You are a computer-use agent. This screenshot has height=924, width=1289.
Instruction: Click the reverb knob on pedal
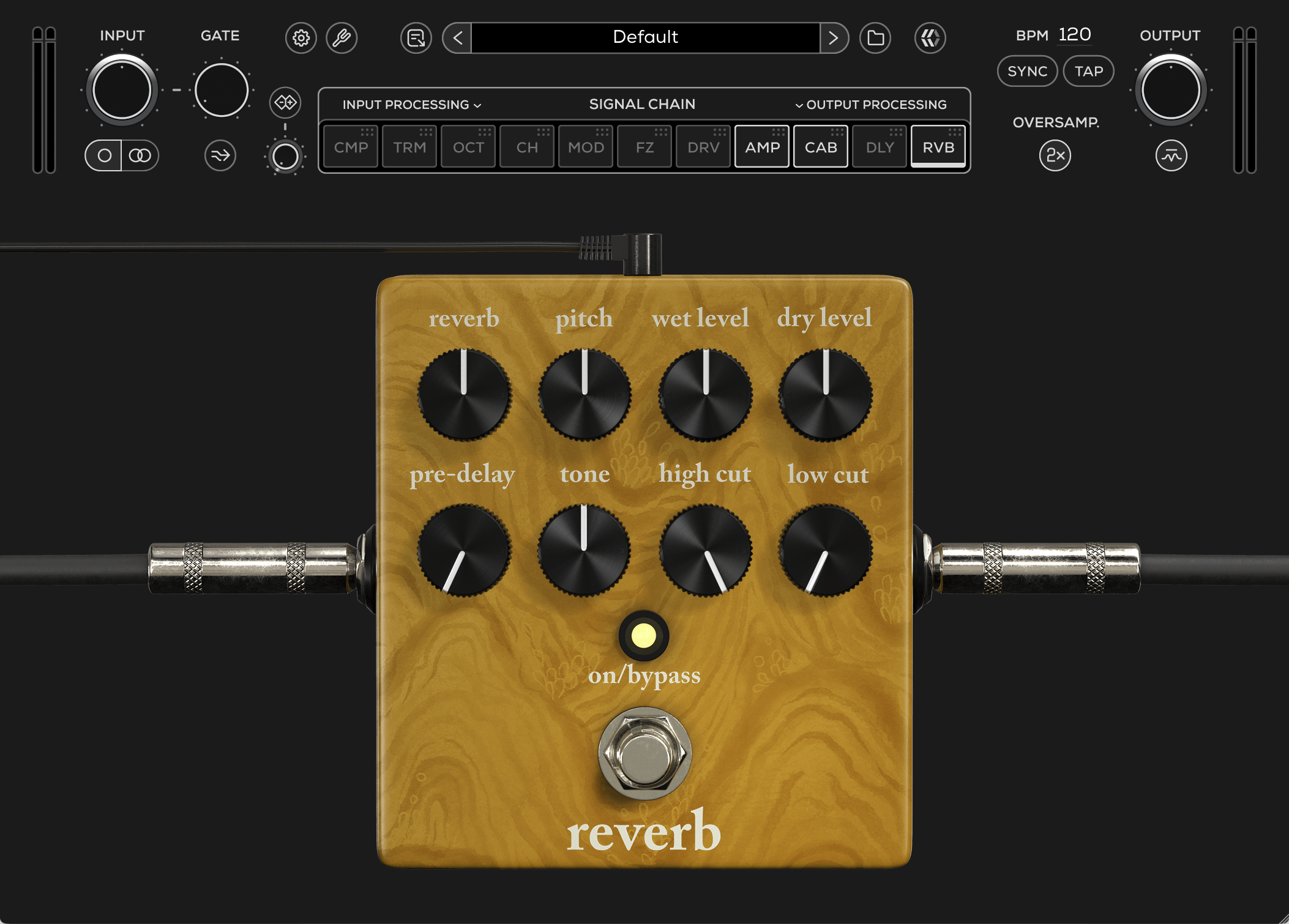coord(464,395)
